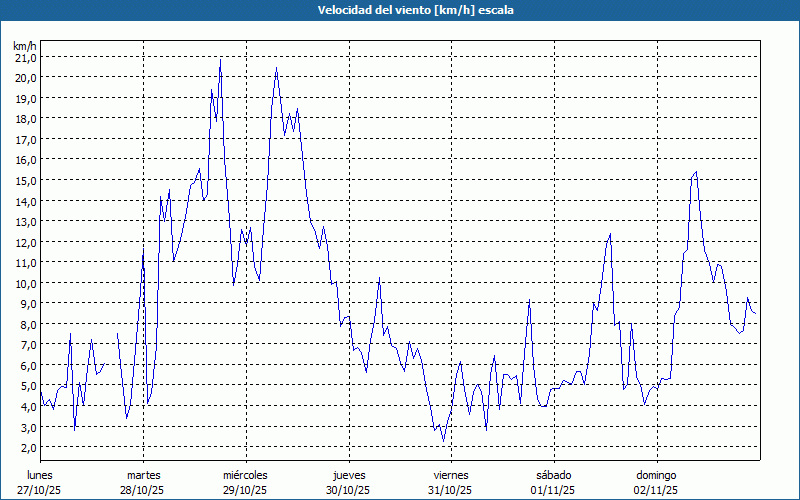The height and width of the screenshot is (500, 800).
Task: Select the 16,0 y-axis value
Action: click(26, 160)
